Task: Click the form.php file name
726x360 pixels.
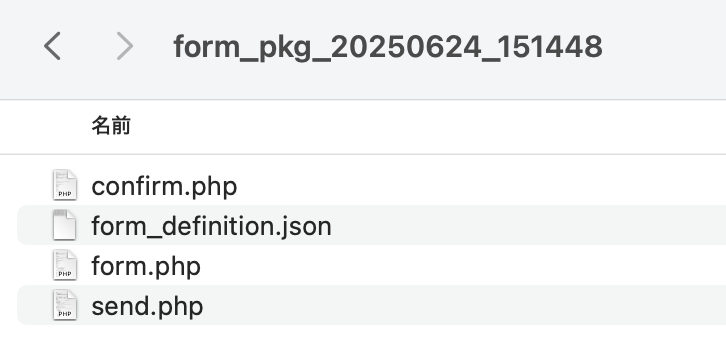Action: (x=146, y=266)
